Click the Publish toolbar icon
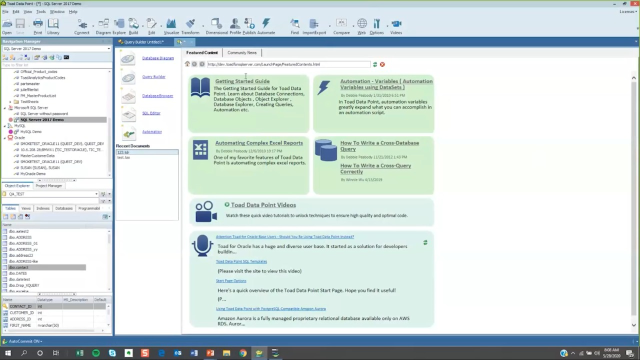The width and height of the screenshot is (640, 360). coord(249,26)
